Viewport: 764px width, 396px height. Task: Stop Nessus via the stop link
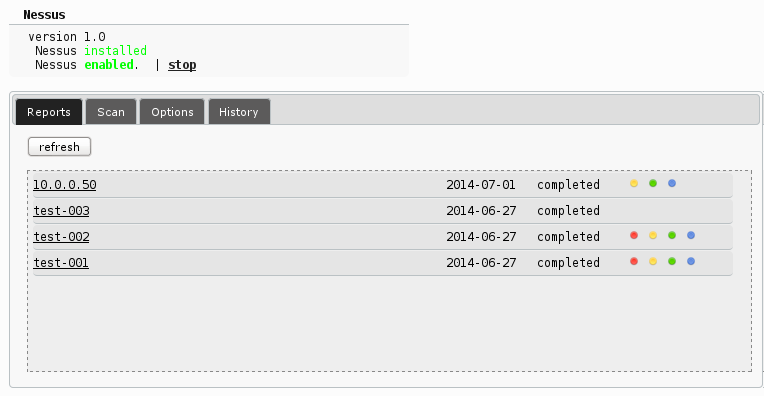(182, 65)
